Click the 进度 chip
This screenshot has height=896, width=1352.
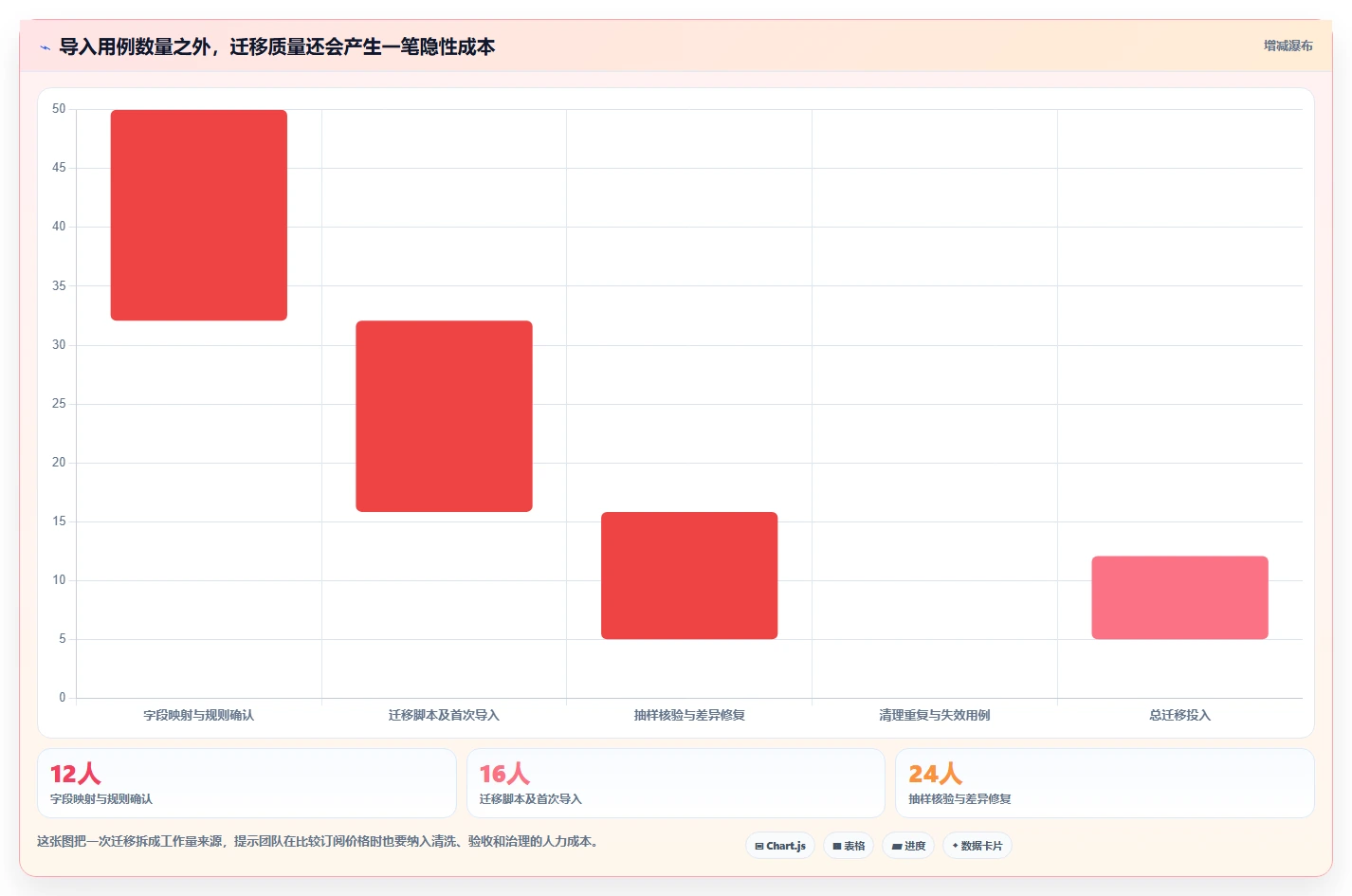[x=908, y=846]
